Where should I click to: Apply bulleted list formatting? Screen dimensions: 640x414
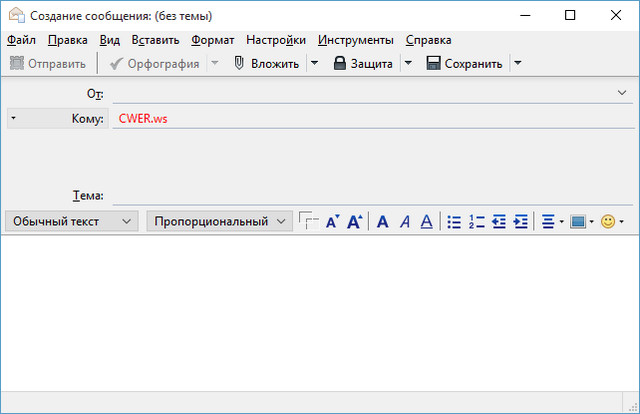(454, 222)
